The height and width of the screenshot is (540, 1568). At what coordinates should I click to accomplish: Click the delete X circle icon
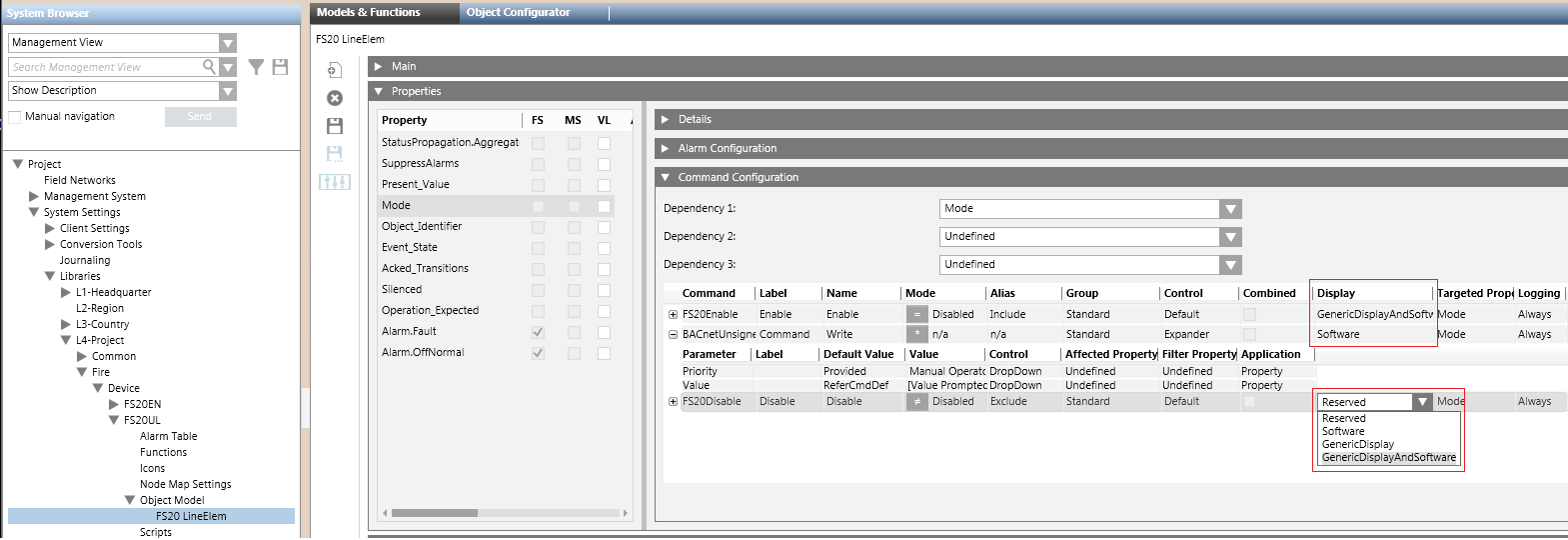335,98
